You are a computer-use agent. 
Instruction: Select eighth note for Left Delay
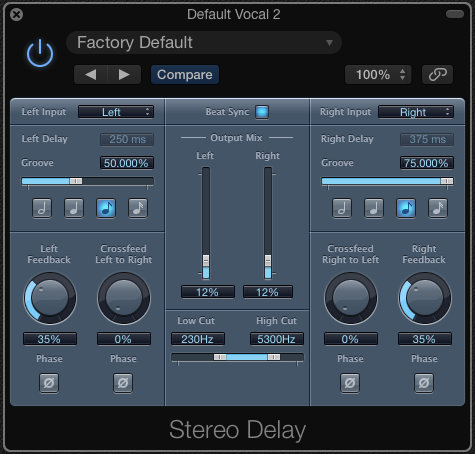106,208
